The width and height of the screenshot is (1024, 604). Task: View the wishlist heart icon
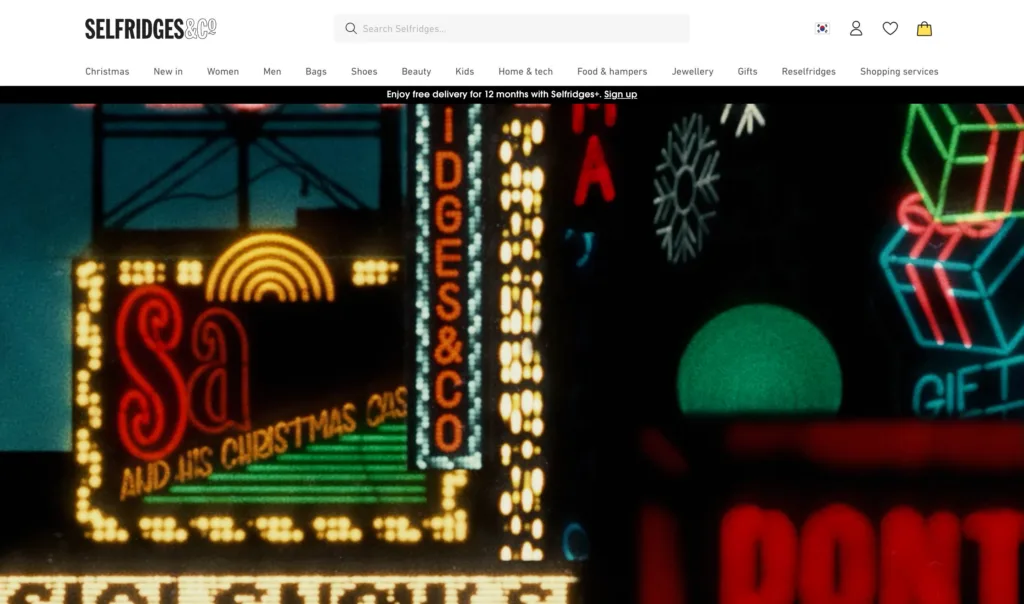(x=889, y=29)
